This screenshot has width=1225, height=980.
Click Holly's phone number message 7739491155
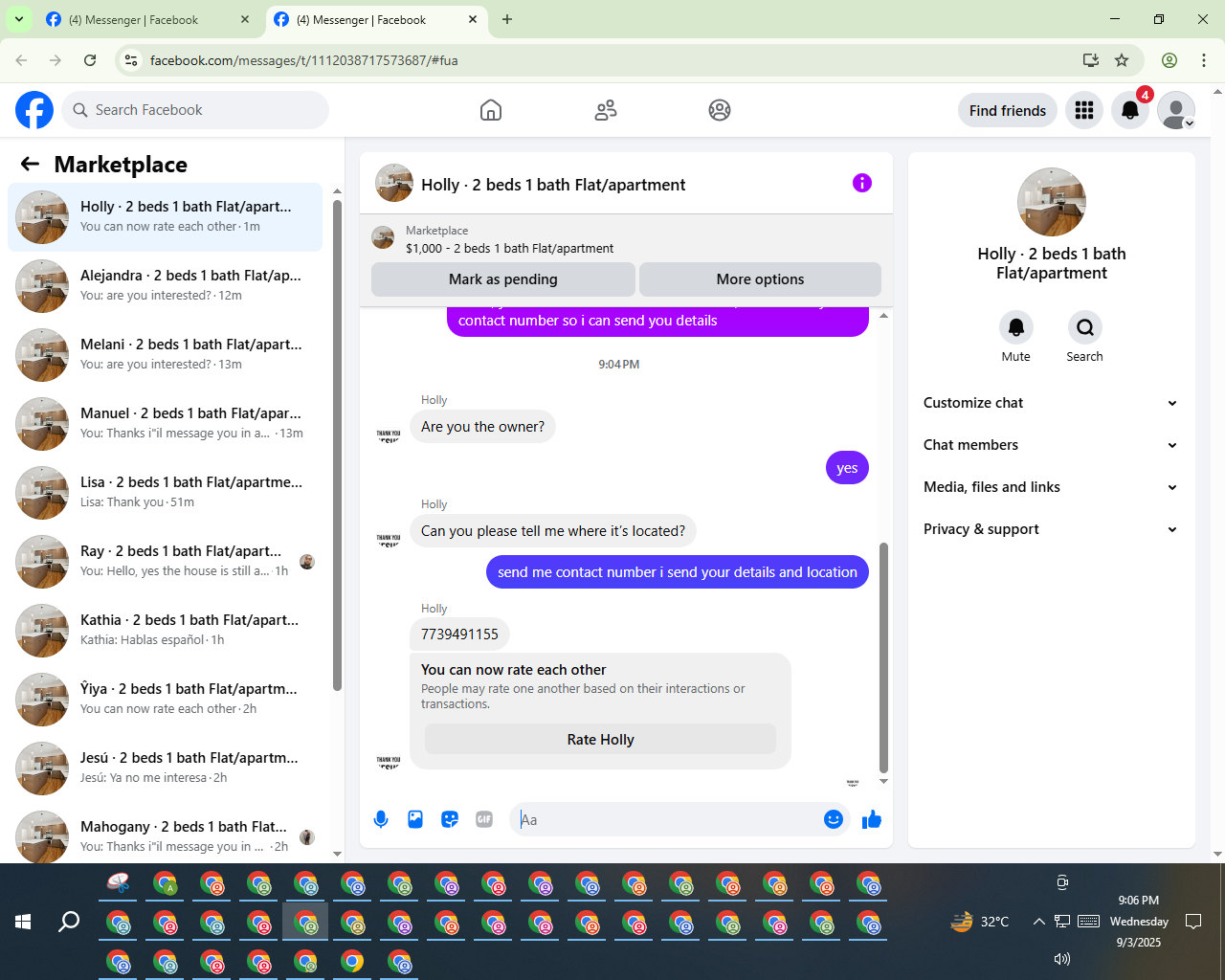[x=459, y=635]
